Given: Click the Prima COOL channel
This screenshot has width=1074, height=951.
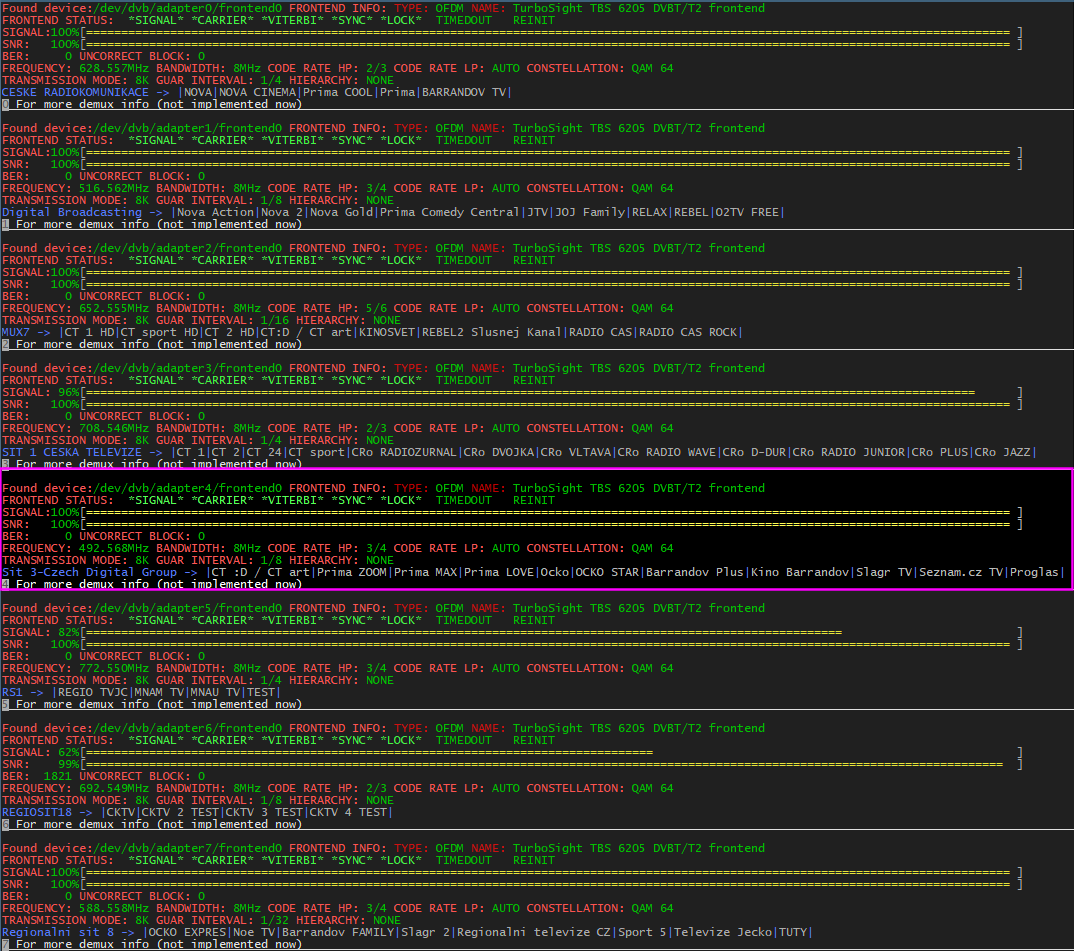Looking at the screenshot, I should pyautogui.click(x=338, y=92).
